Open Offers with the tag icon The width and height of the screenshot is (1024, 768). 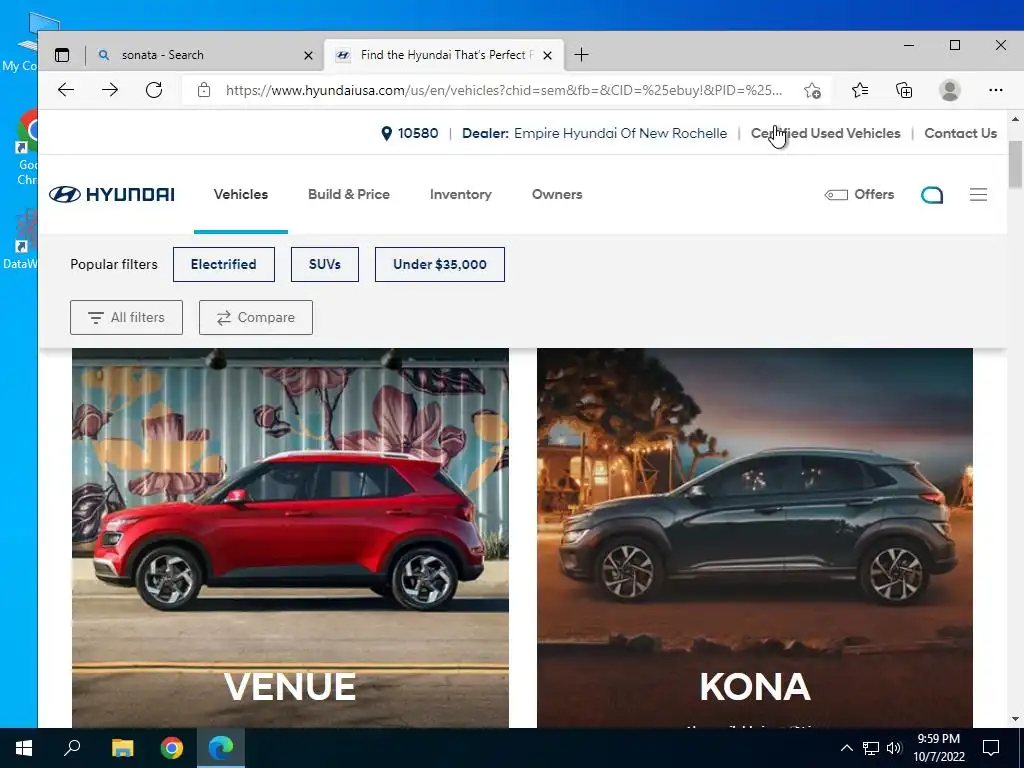[859, 195]
